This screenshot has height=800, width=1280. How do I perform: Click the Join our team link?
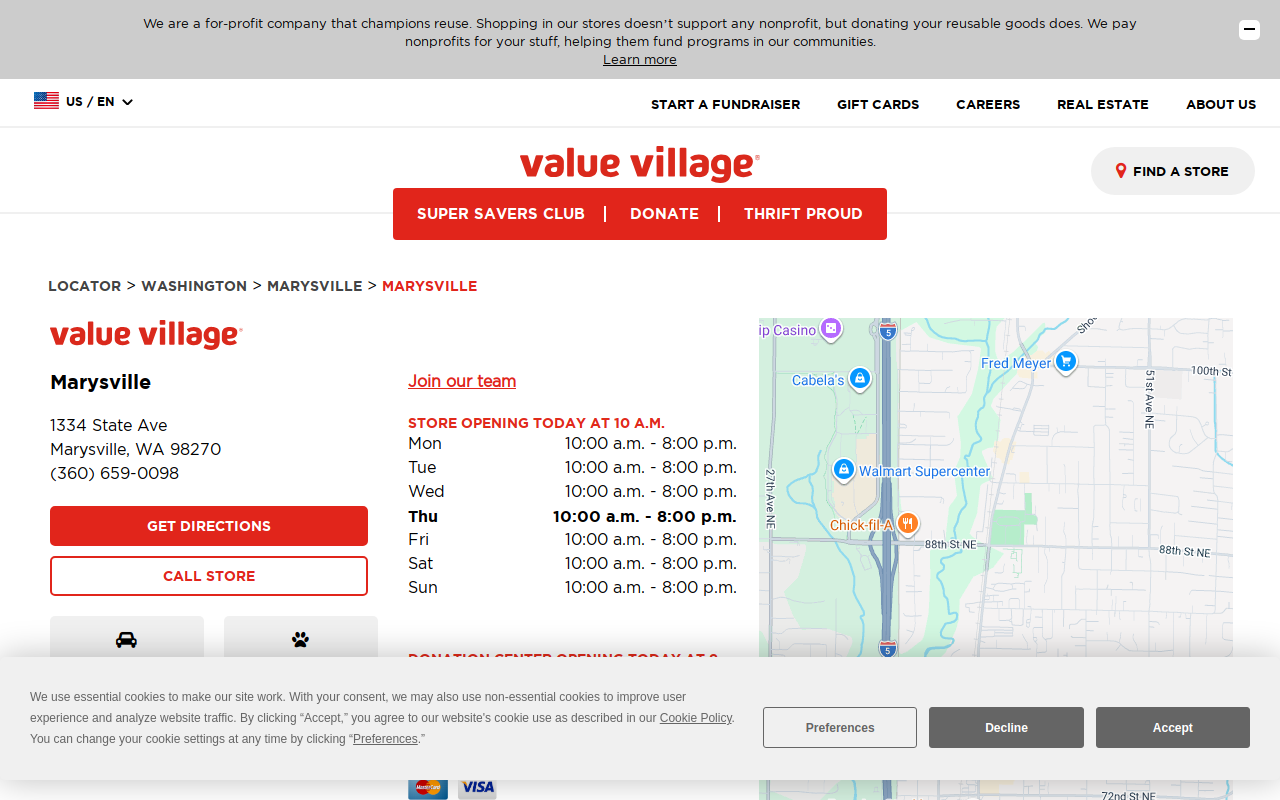(462, 381)
